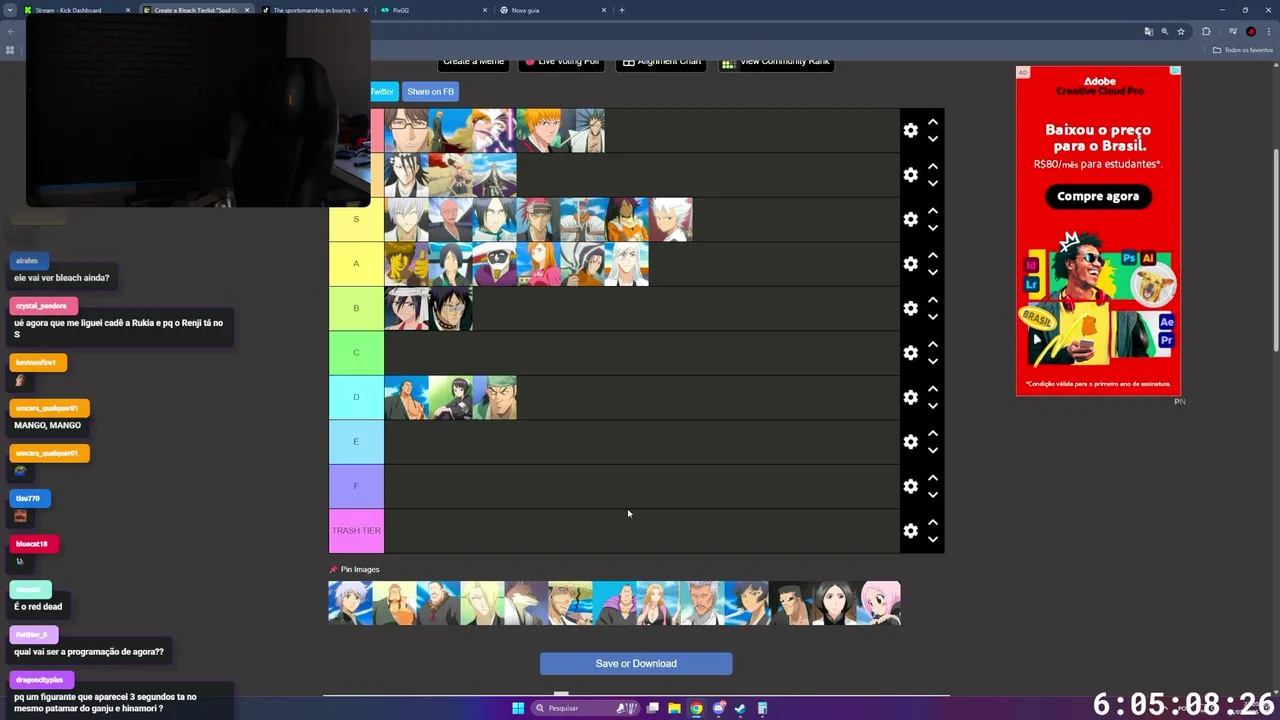Open the Chrome three-dot menu
Viewport: 1280px width, 720px height.
(x=1269, y=31)
